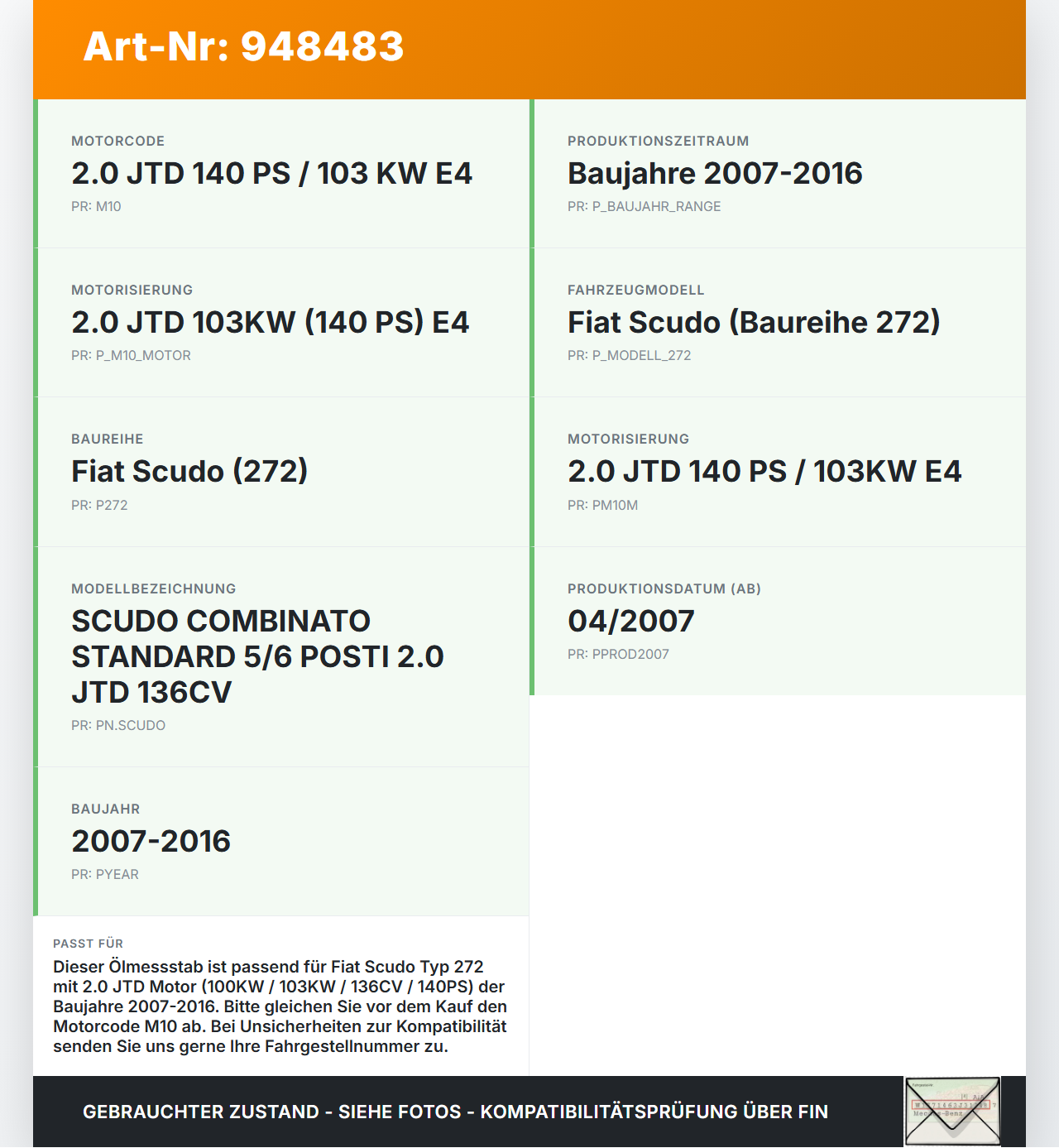Click the code 'PR: P272'

99,506
